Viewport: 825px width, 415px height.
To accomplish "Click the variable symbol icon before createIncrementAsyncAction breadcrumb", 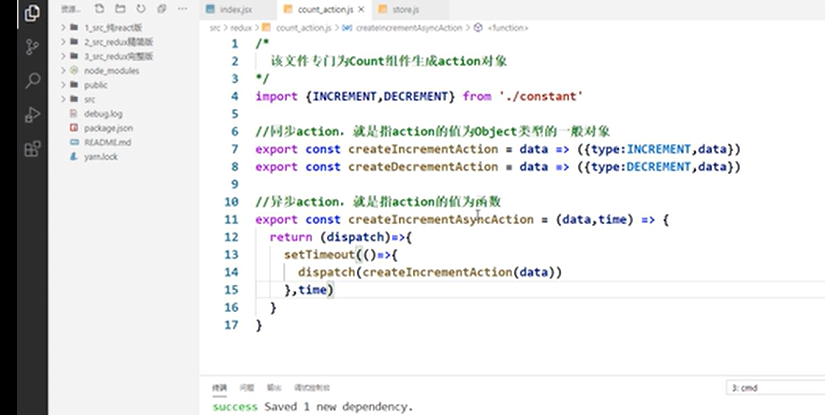I will click(347, 28).
